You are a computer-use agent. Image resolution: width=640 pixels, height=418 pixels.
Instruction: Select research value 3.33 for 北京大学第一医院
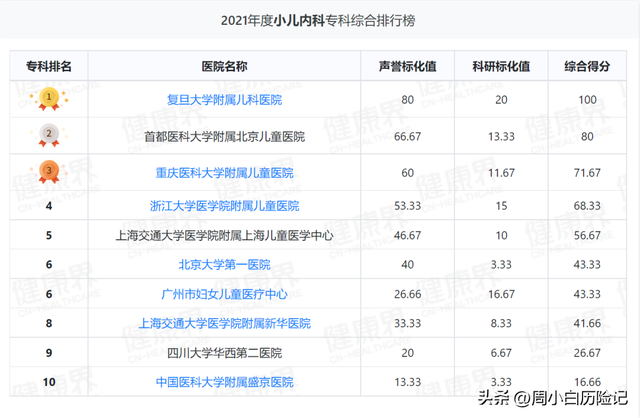[501, 265]
